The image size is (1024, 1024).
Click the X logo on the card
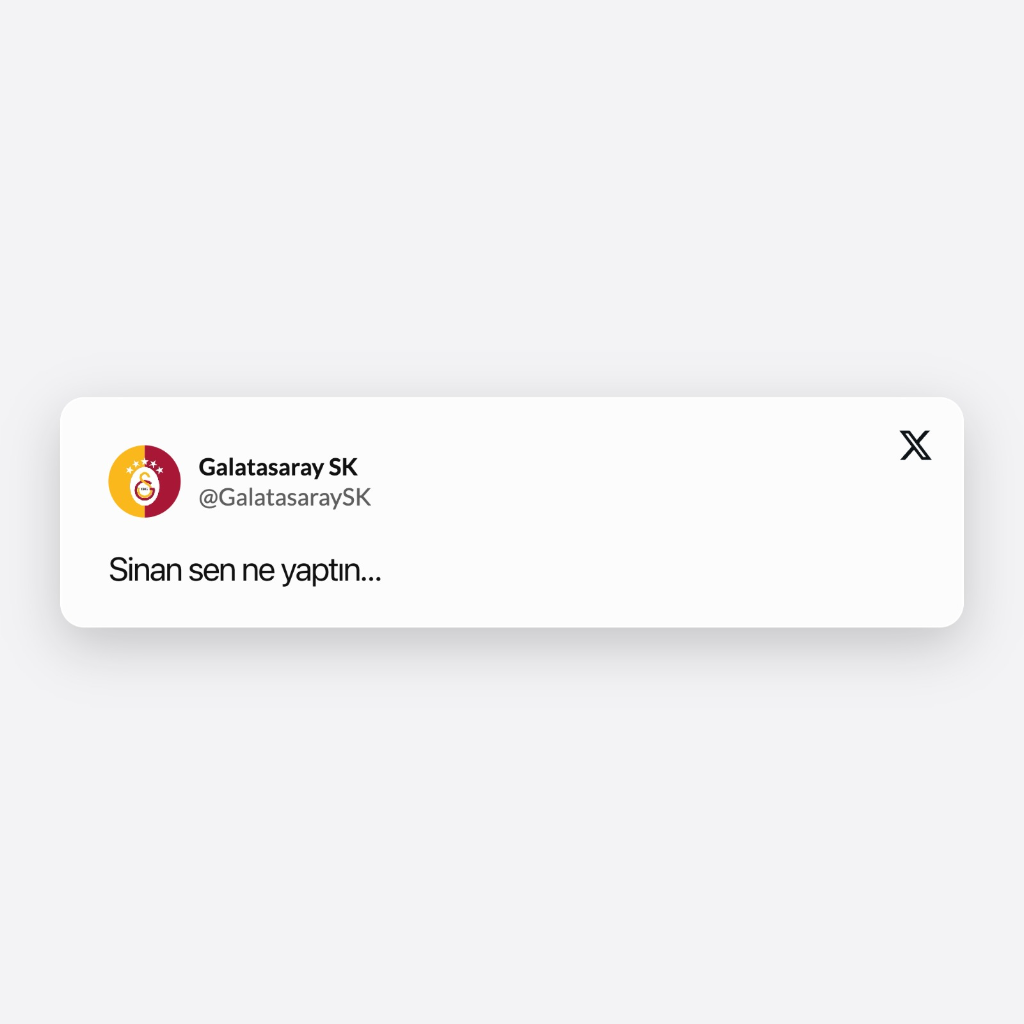click(916, 445)
